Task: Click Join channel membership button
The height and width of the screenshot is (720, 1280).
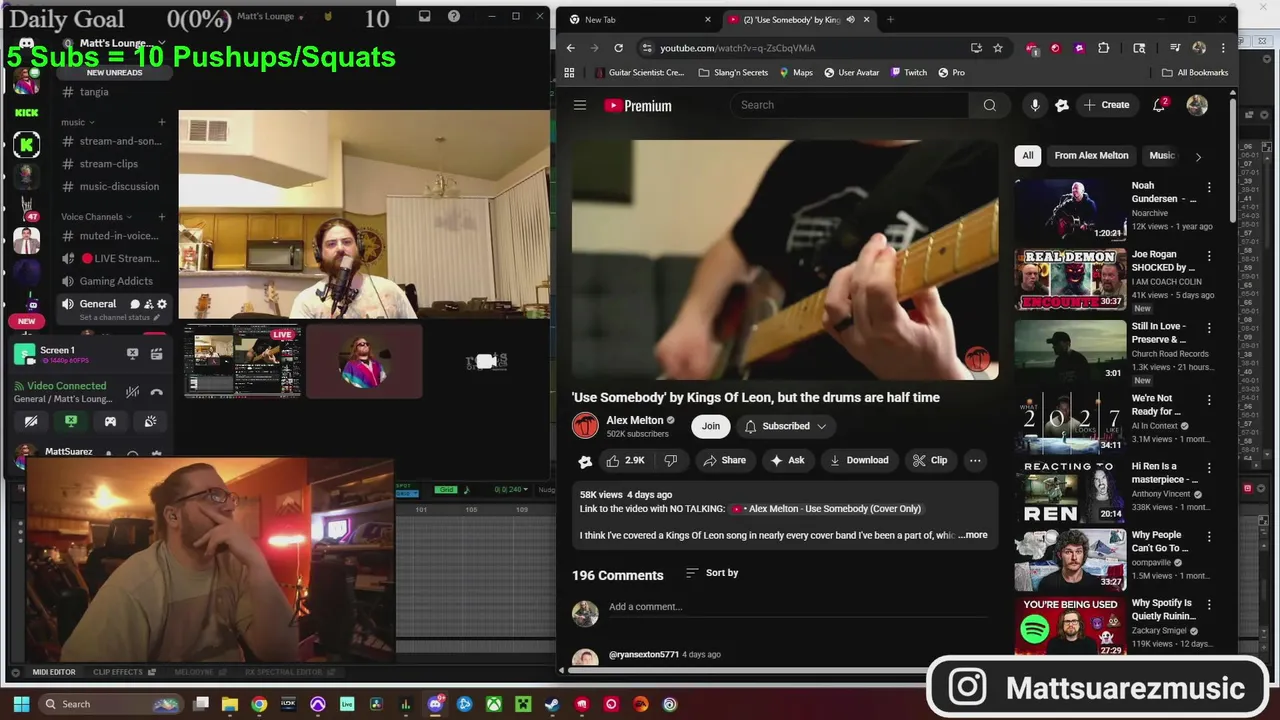Action: (x=710, y=426)
